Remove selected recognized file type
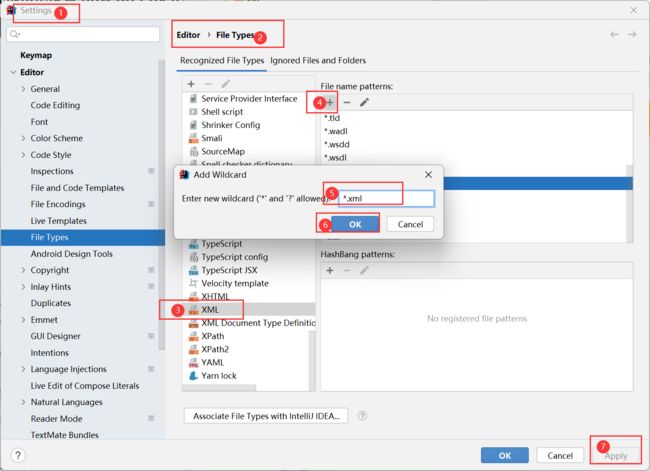Image resolution: width=650 pixels, height=471 pixels. (x=208, y=84)
